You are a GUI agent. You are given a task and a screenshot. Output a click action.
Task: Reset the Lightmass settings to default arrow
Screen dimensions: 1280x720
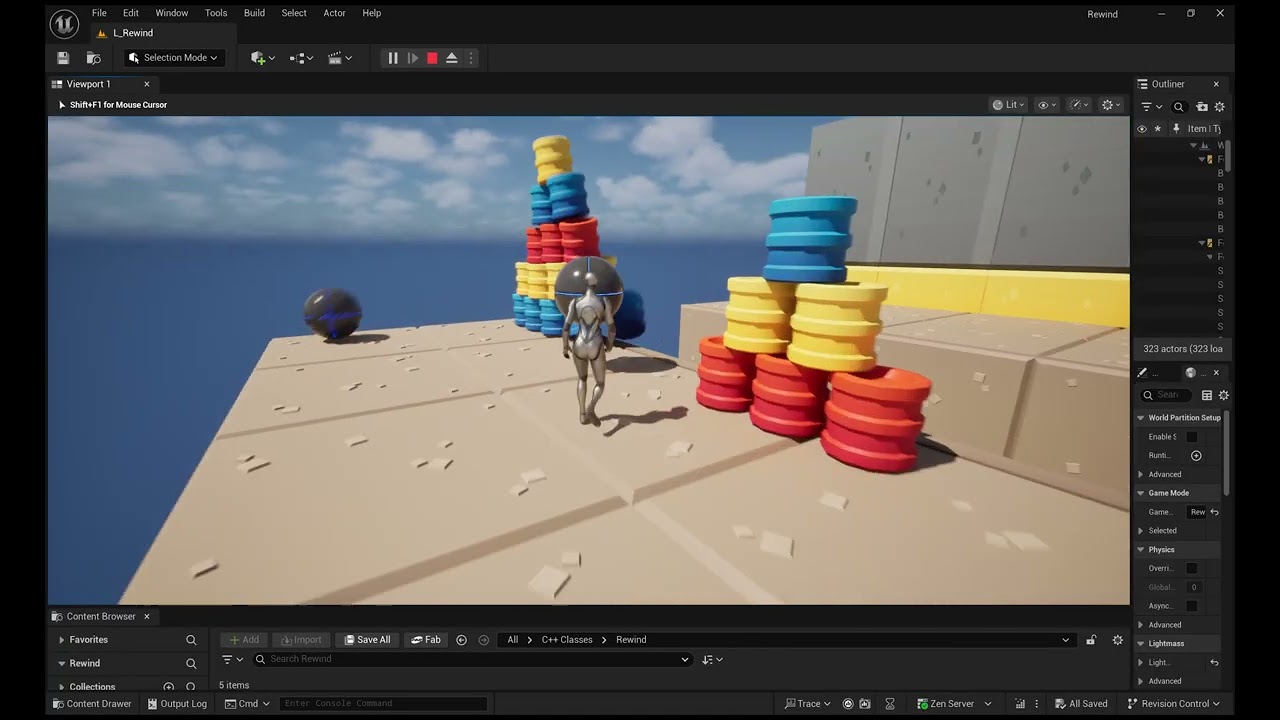pos(1214,662)
